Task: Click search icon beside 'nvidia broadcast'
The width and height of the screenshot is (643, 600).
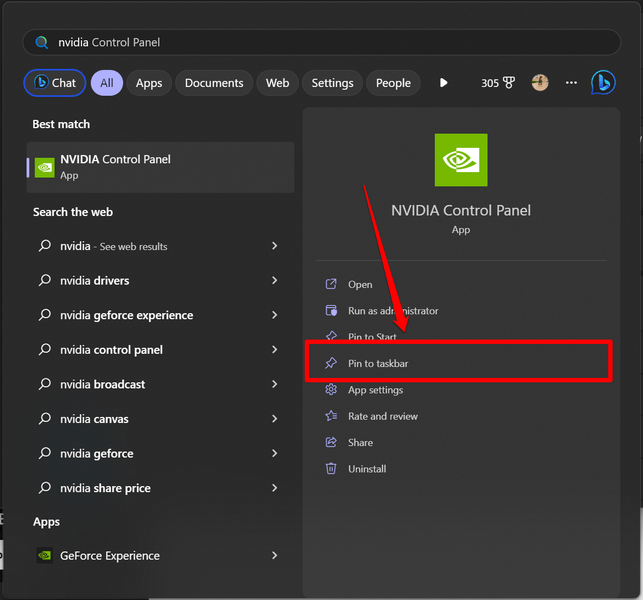Action: (45, 384)
